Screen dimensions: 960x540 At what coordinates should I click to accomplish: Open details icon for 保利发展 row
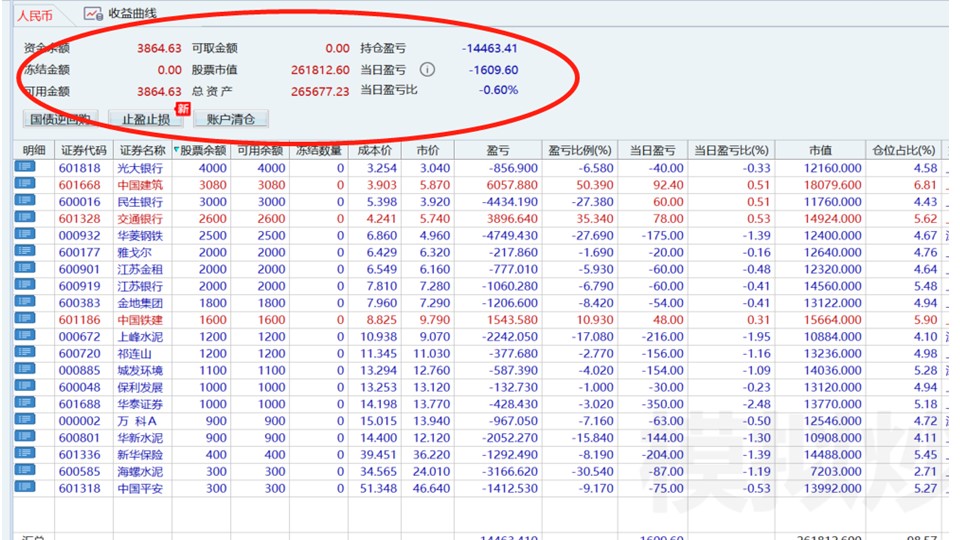pyautogui.click(x=24, y=385)
